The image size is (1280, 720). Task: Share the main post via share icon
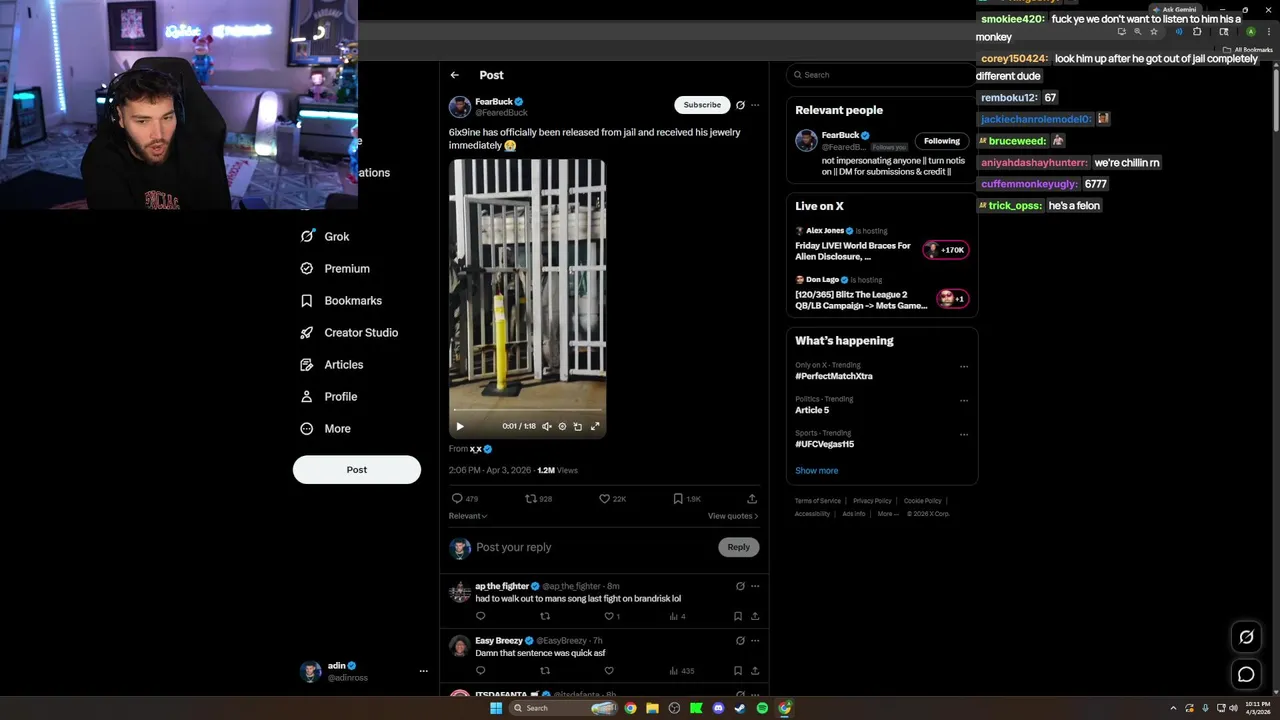[x=752, y=498]
